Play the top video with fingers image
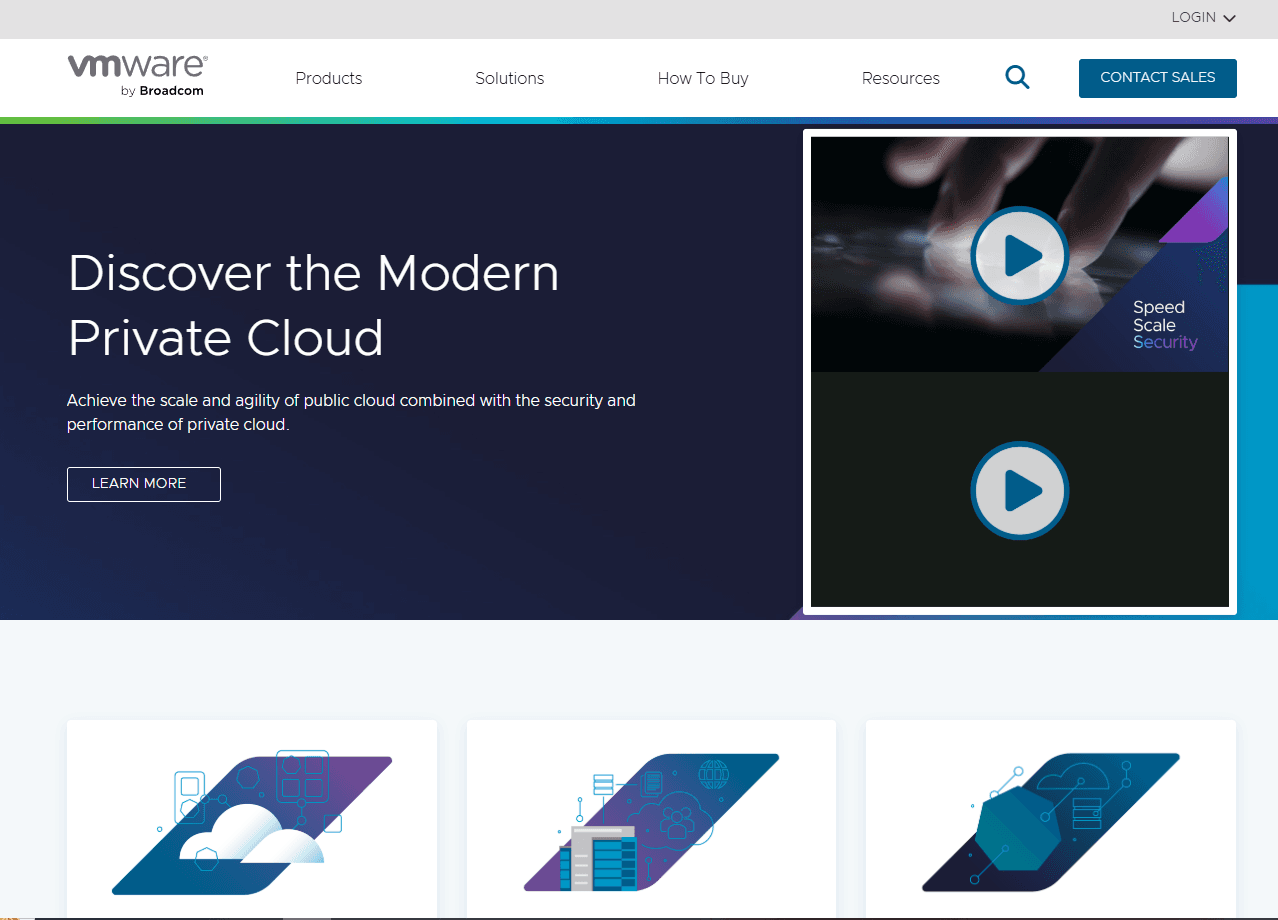Viewport: 1278px width, 920px height. (1019, 256)
